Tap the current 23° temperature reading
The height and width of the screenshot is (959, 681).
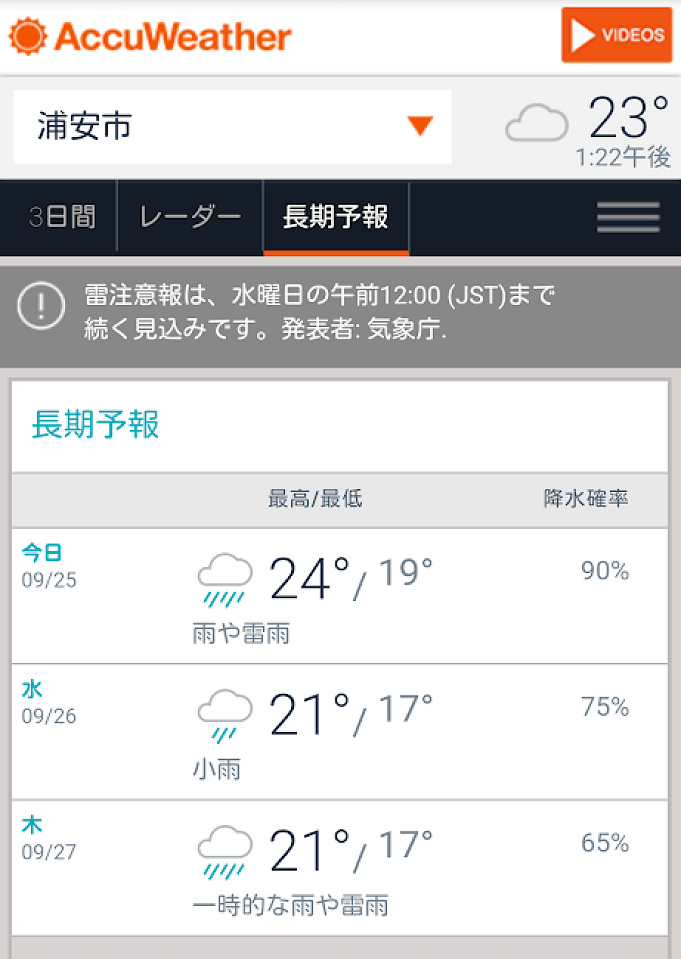pos(628,119)
